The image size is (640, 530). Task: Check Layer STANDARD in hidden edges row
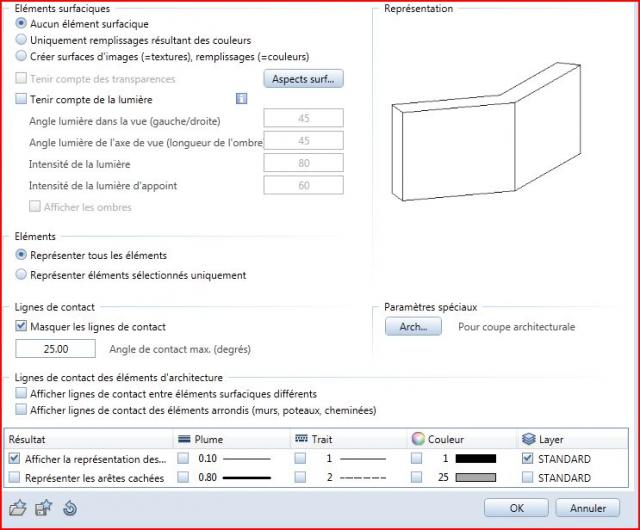pyautogui.click(x=527, y=477)
